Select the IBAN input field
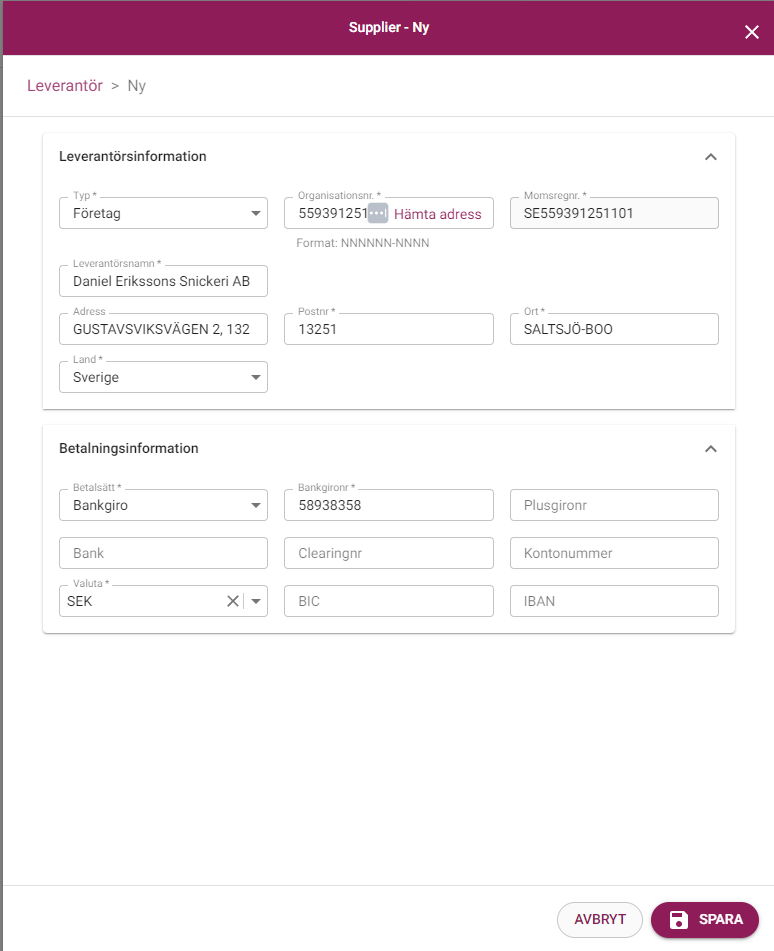The image size is (774, 951). 614,601
